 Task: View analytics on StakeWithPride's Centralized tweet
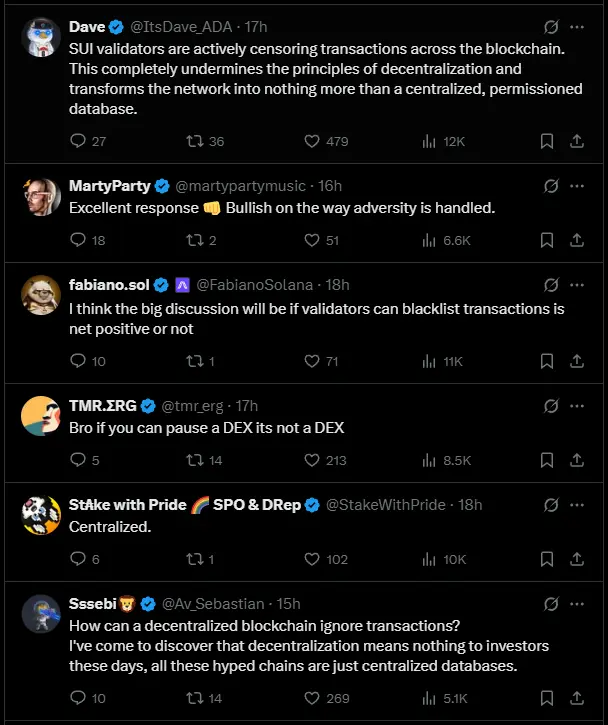429,559
